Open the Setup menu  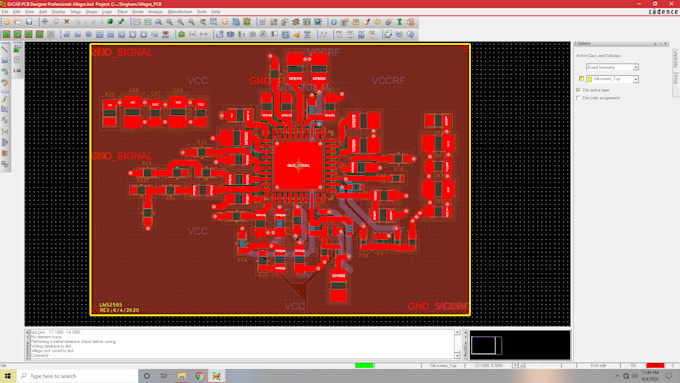pyautogui.click(x=75, y=12)
